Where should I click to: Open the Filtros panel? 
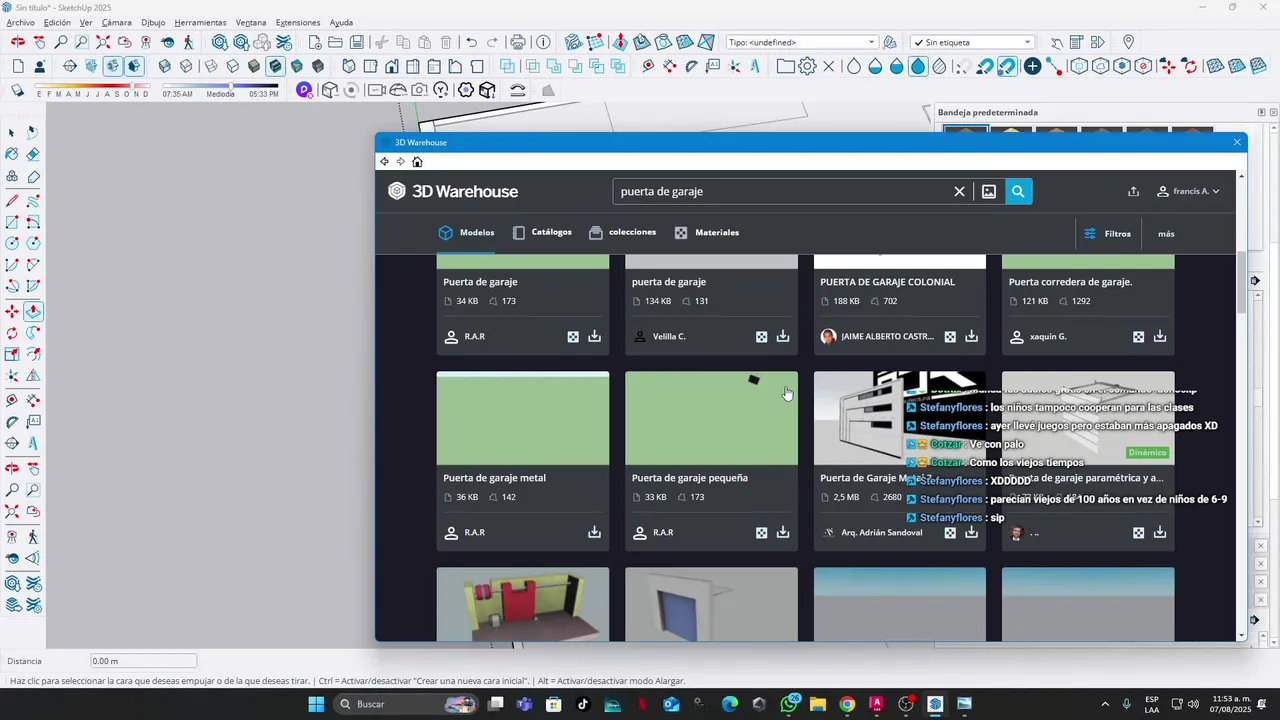point(1107,233)
